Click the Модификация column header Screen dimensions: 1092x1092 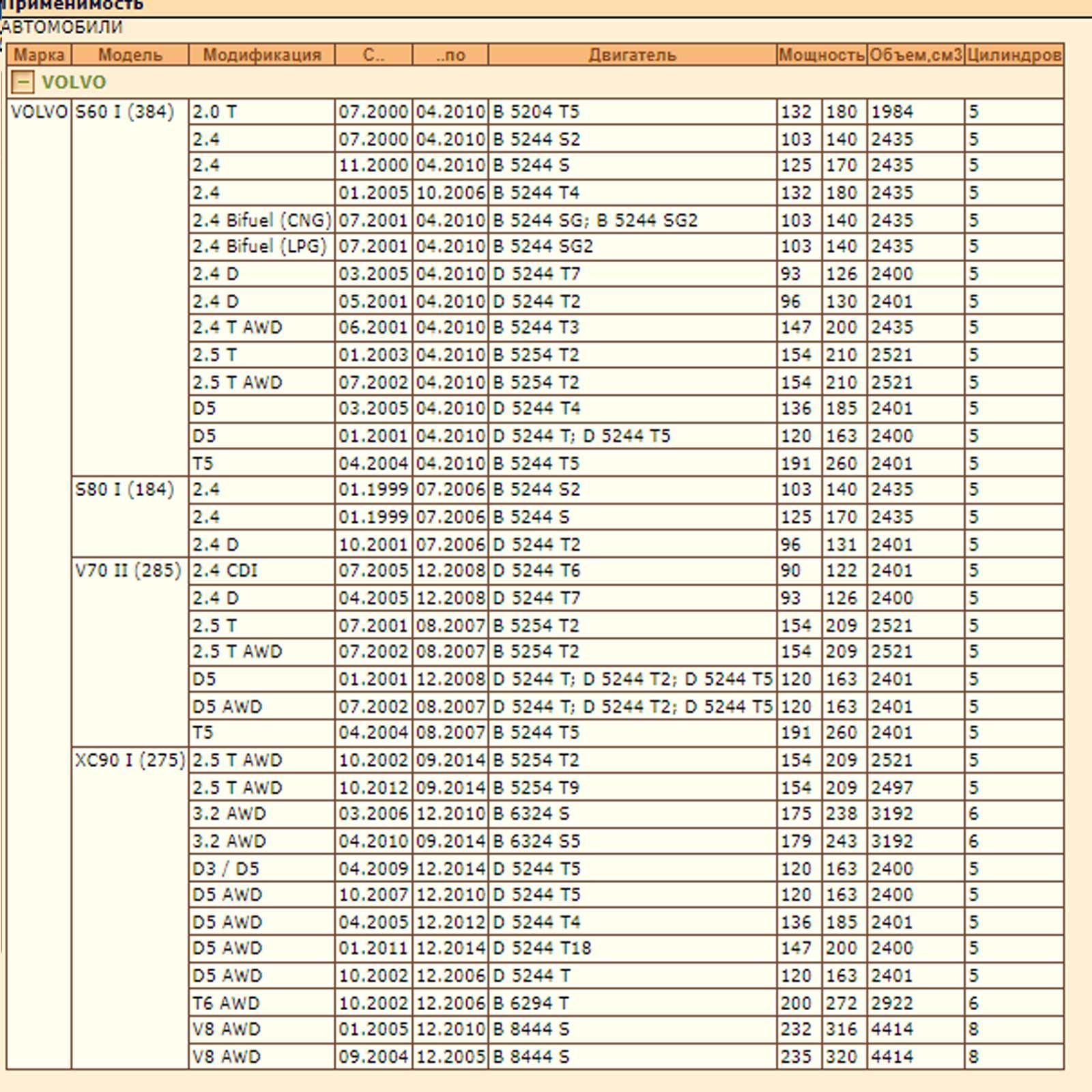tap(262, 55)
